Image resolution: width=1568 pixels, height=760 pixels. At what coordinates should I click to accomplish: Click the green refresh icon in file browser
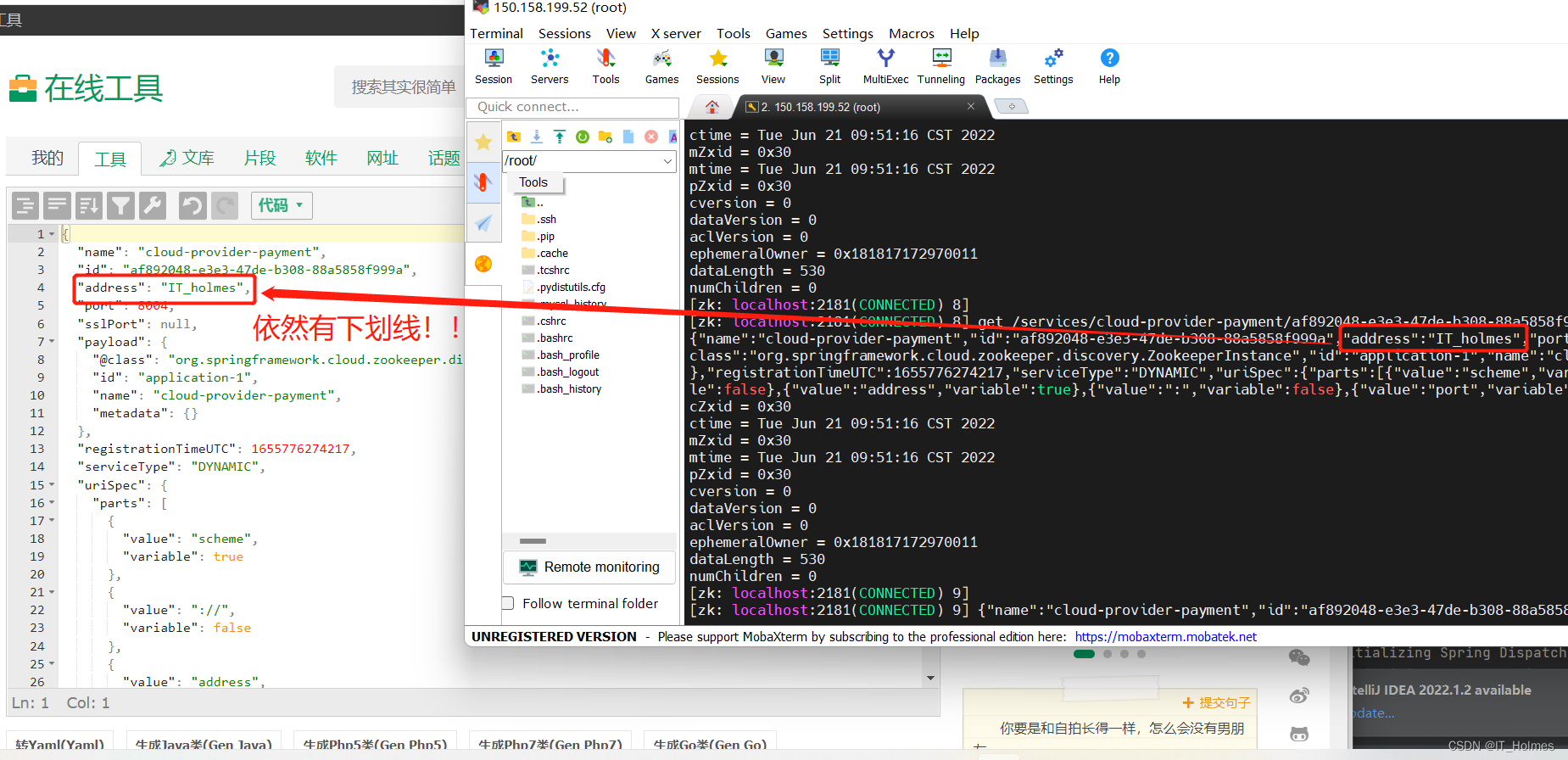pos(583,137)
